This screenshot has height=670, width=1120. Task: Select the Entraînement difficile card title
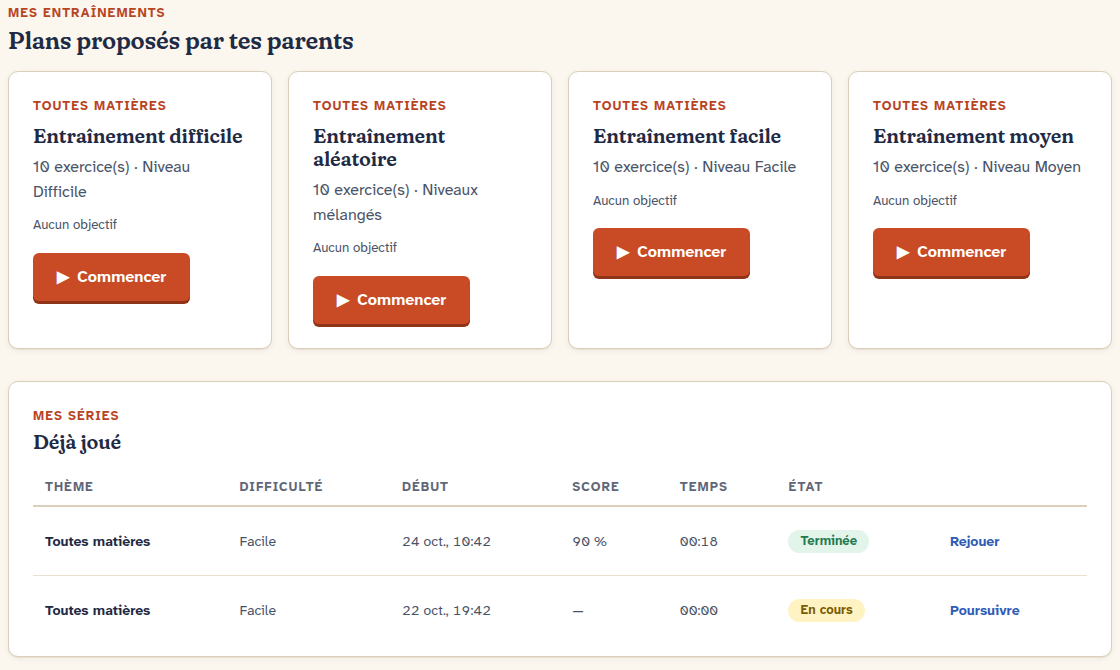click(x=138, y=136)
